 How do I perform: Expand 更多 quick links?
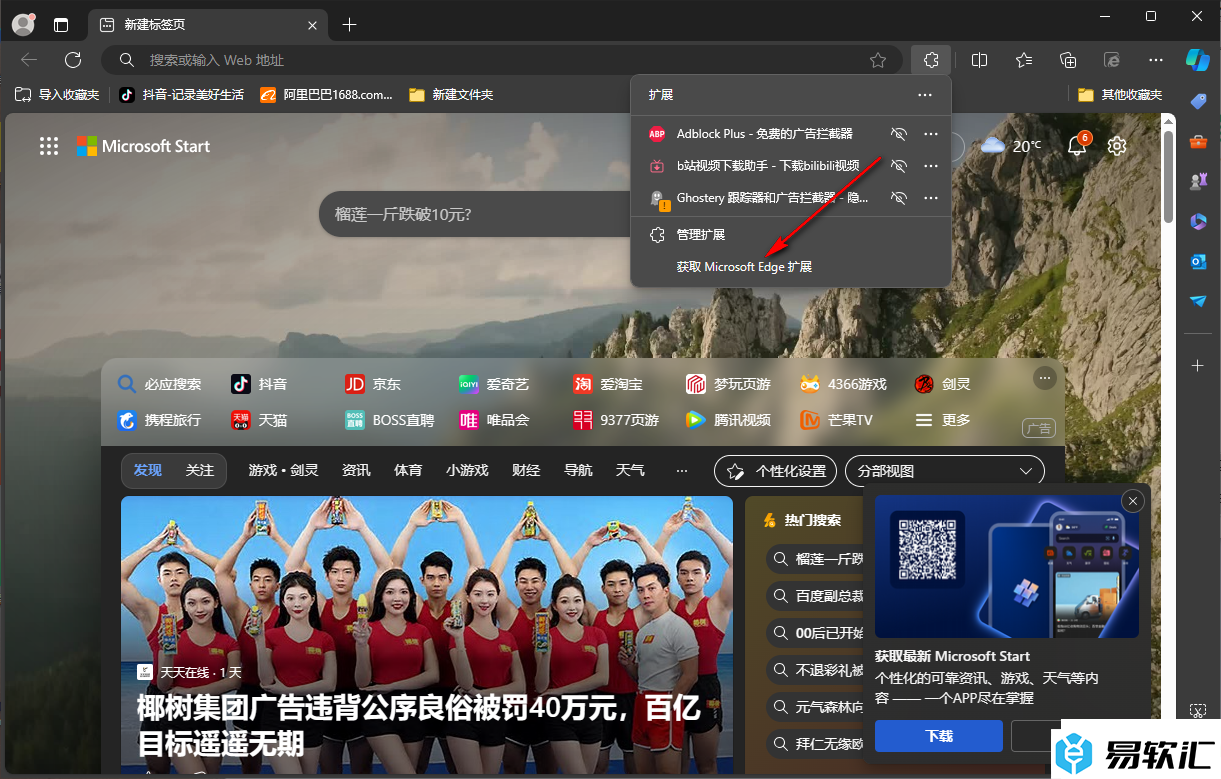[x=943, y=420]
